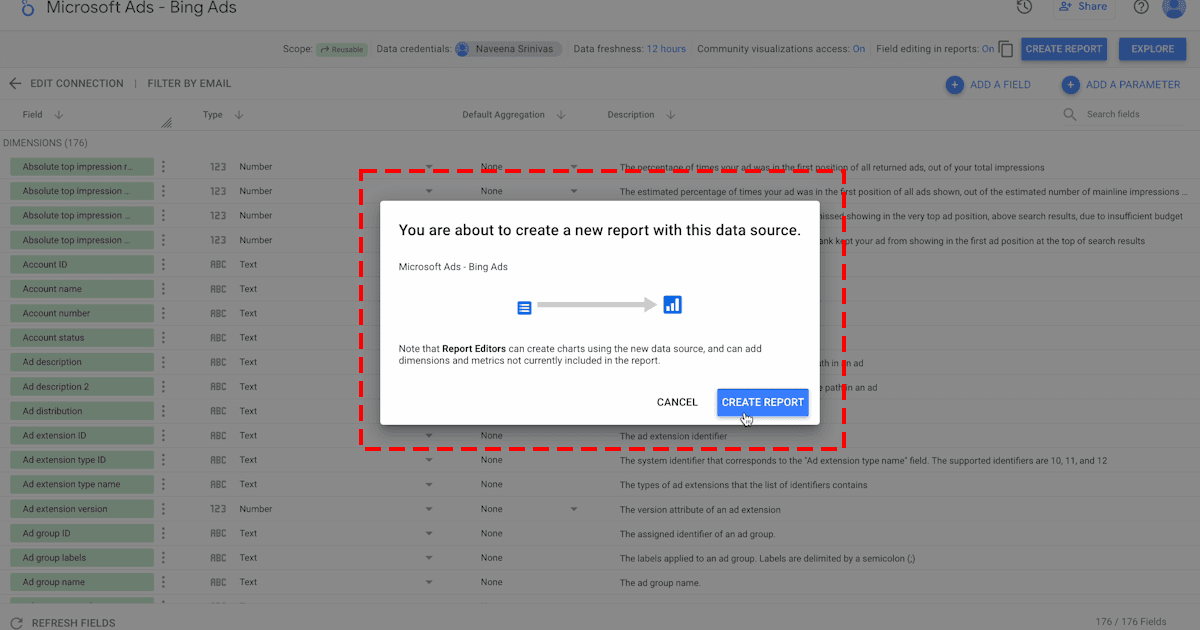The width and height of the screenshot is (1200, 630).
Task: Click the plus icon for Add a Parameter
Action: click(1071, 85)
